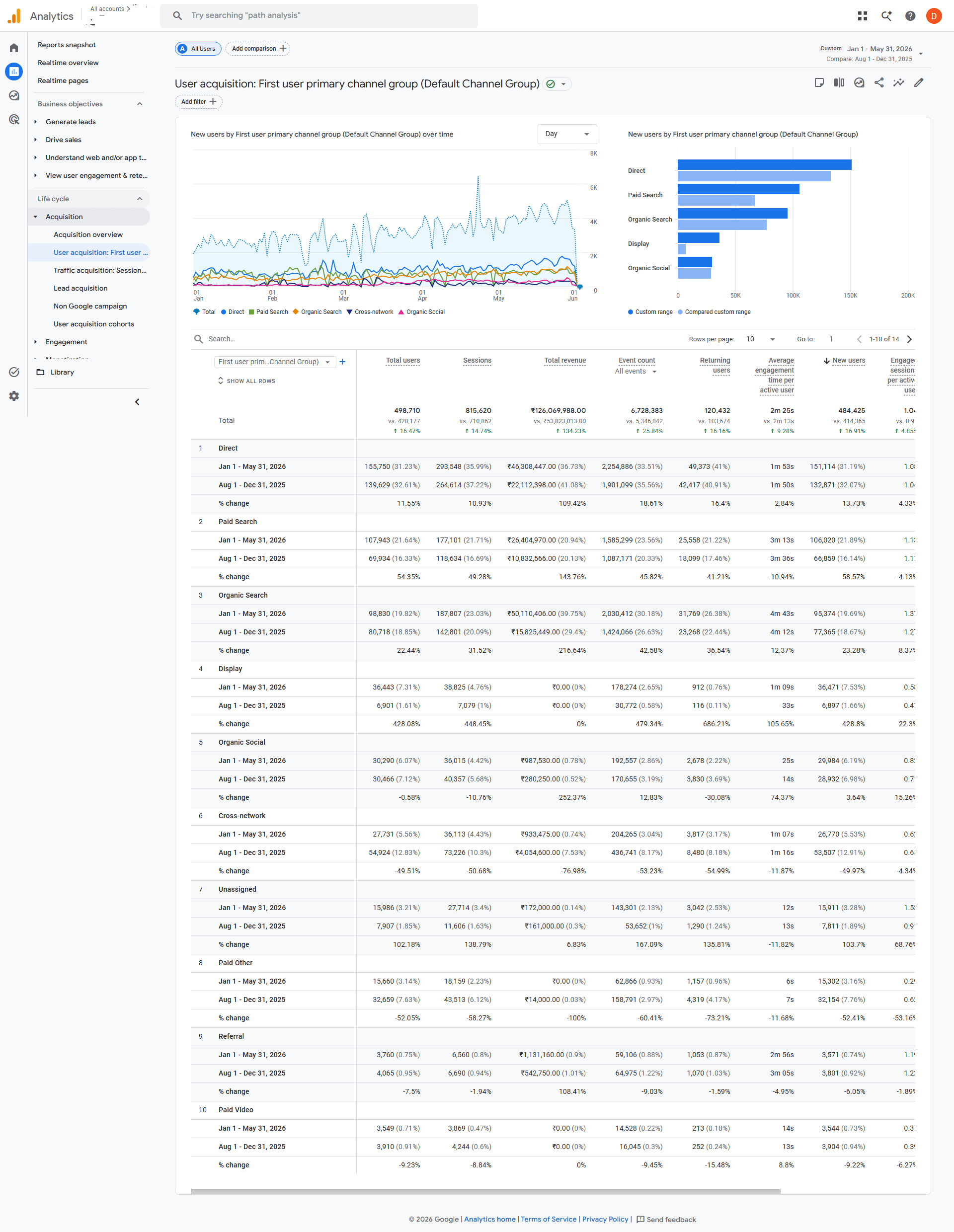The image size is (954, 1232).
Task: Open Lead acquisition report
Action: click(x=80, y=288)
